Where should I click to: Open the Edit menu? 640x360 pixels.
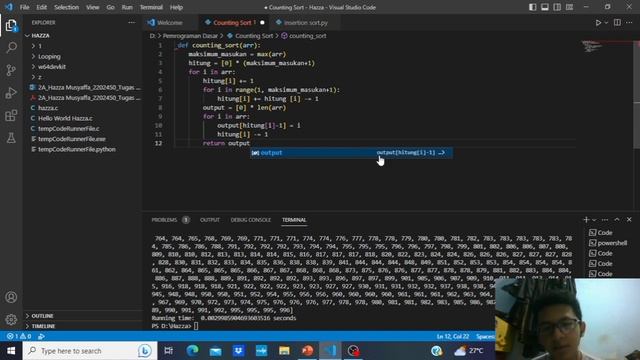41,7
